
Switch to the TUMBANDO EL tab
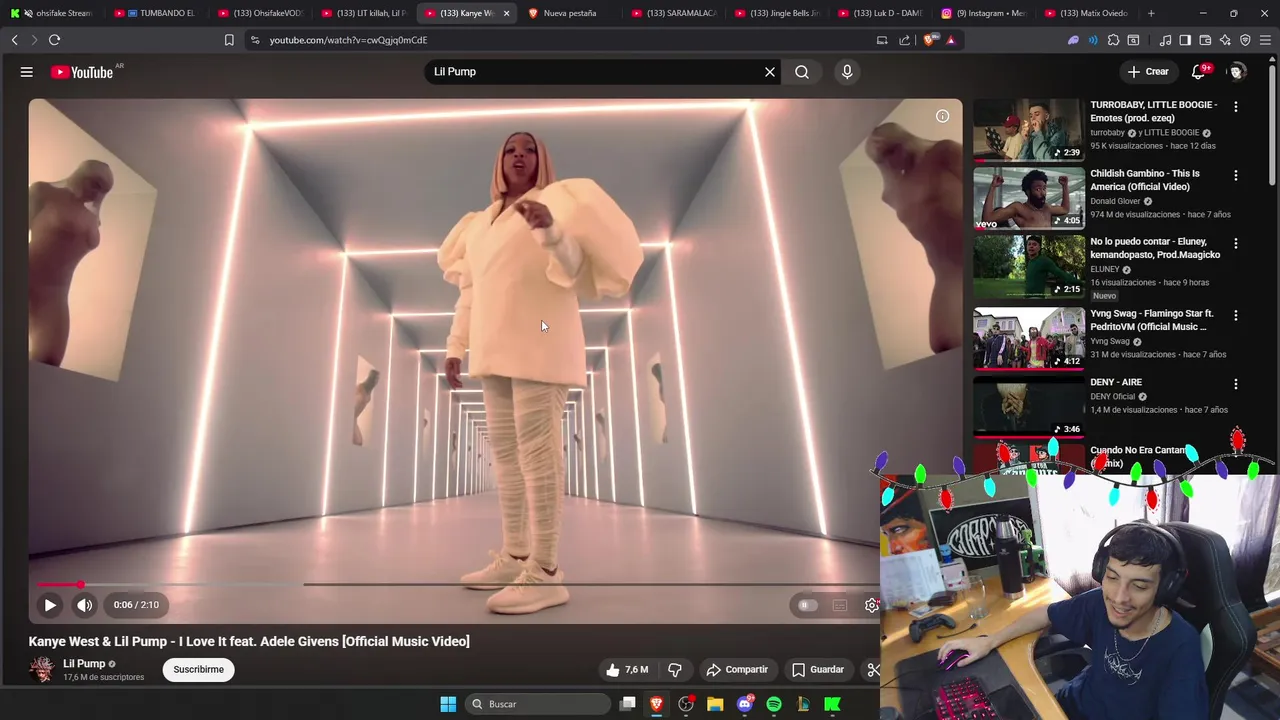156,13
